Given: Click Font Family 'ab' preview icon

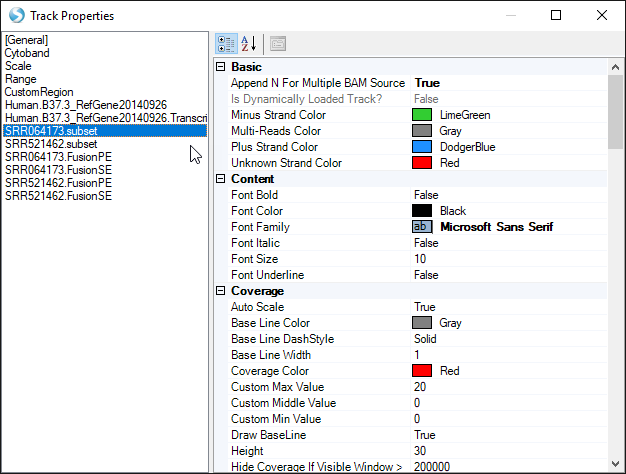Looking at the screenshot, I should 422,227.
